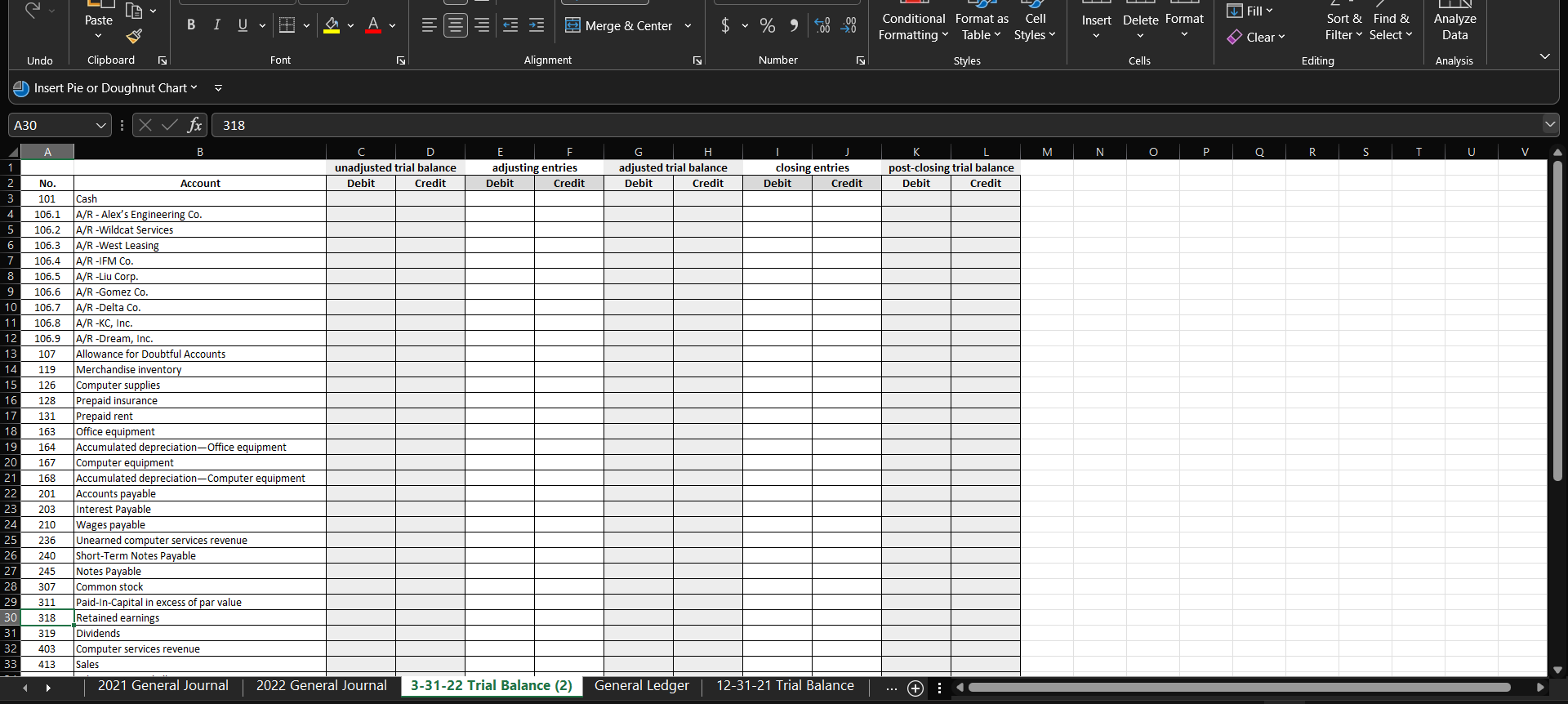This screenshot has height=704, width=1568.
Task: Toggle Center alignment
Action: [x=456, y=25]
